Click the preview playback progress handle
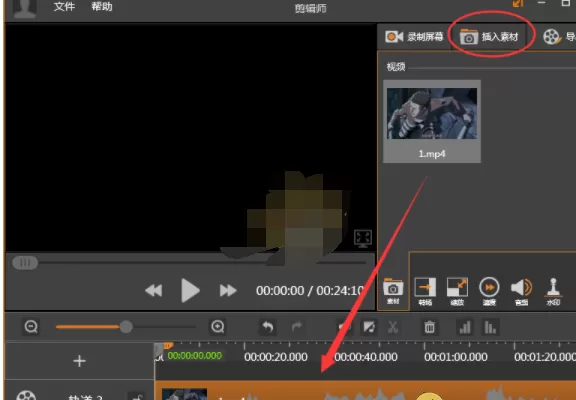This screenshot has height=400, width=576. coord(25,263)
